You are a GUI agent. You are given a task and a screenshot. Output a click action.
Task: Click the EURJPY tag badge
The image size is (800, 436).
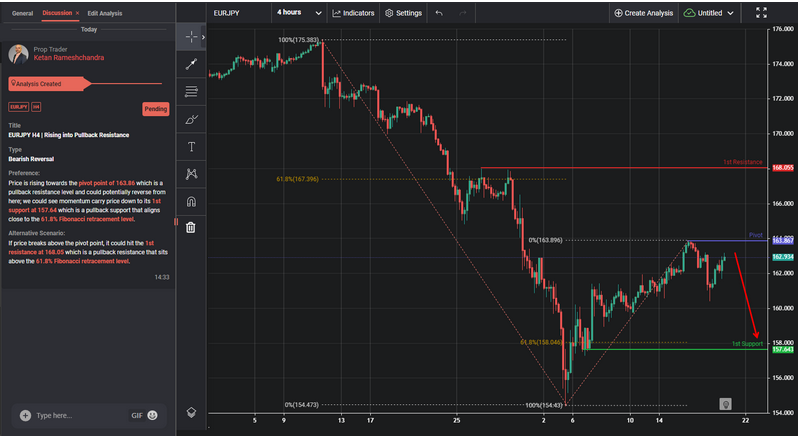click(x=18, y=107)
